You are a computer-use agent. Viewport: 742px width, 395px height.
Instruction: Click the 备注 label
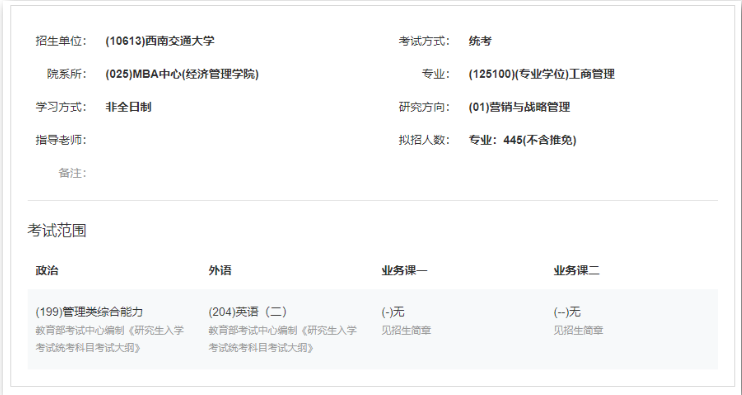[x=72, y=173]
